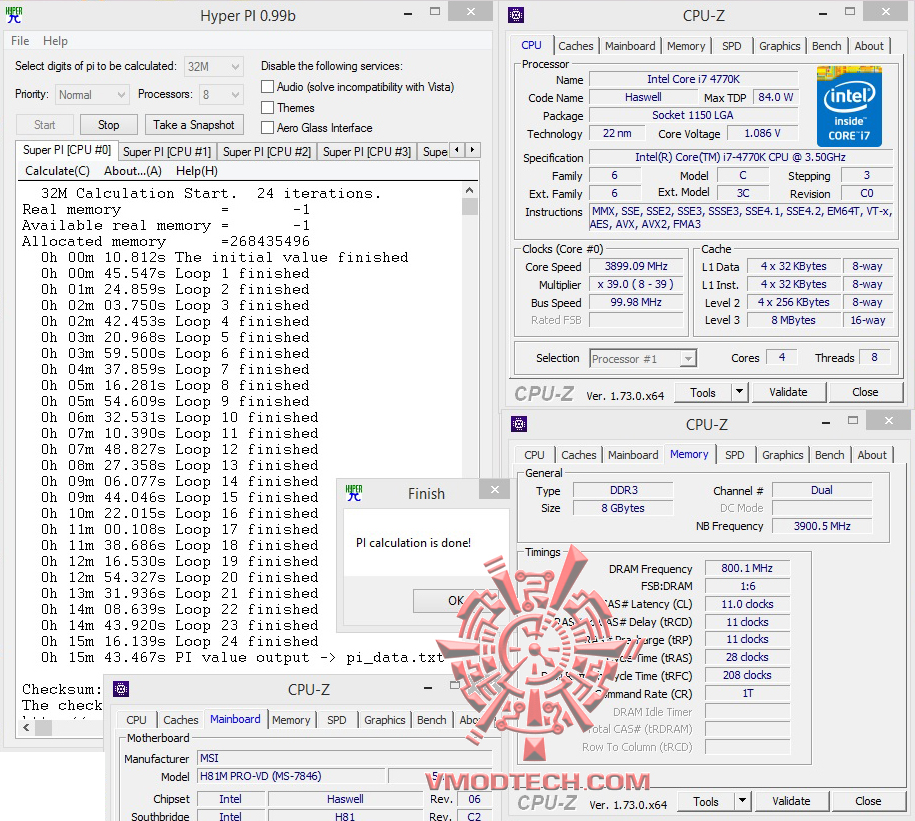Click the CPU-Z icon on the Mainboard window
This screenshot has height=821, width=915.
121,689
